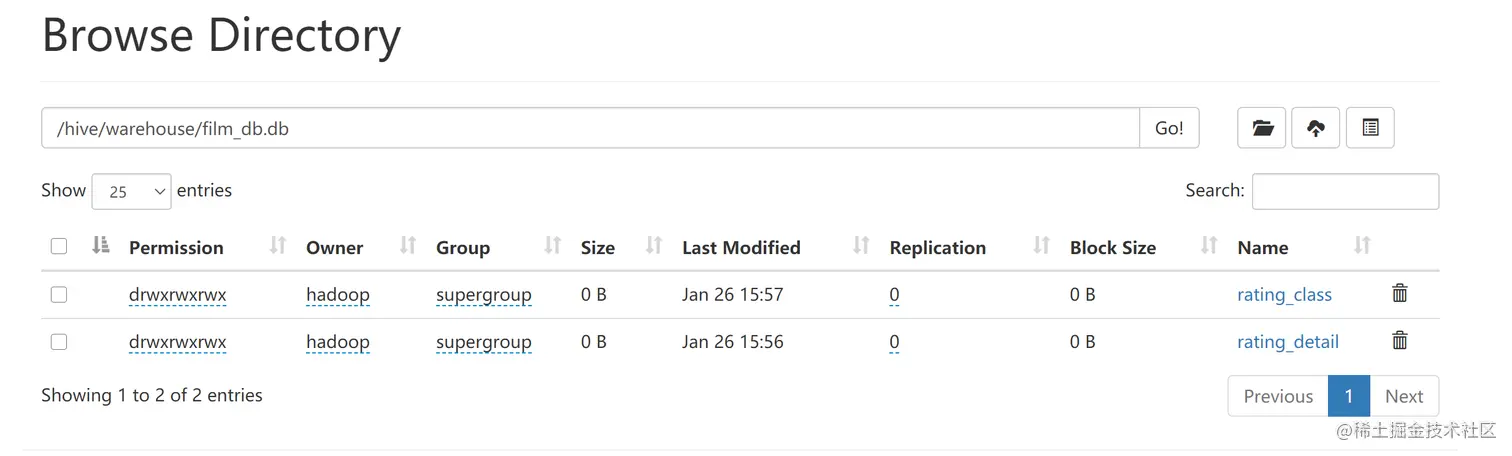
Task: Check the rating_class row checkbox
Action: pyautogui.click(x=59, y=294)
